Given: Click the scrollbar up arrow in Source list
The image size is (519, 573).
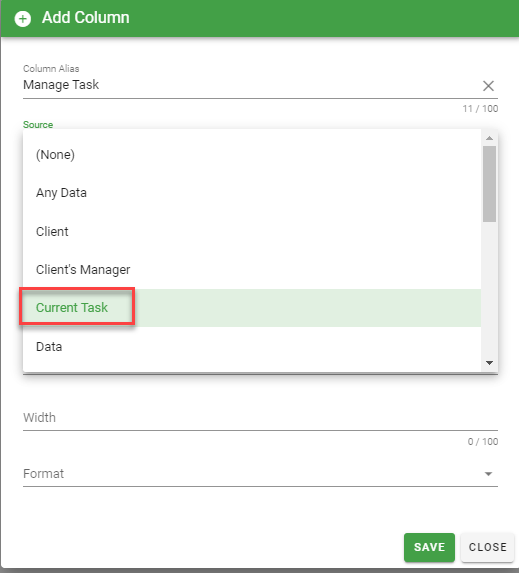Looking at the screenshot, I should [x=489, y=138].
